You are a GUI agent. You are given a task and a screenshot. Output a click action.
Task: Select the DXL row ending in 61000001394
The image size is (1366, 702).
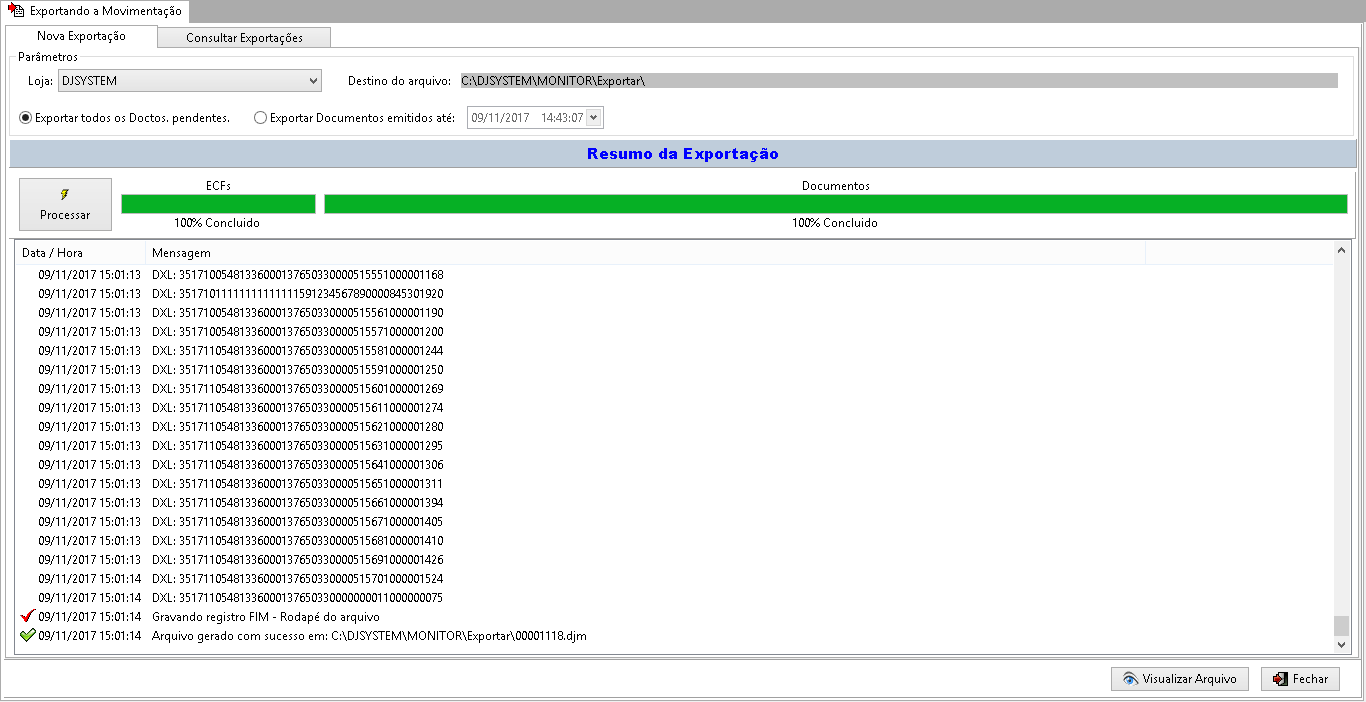(x=675, y=502)
